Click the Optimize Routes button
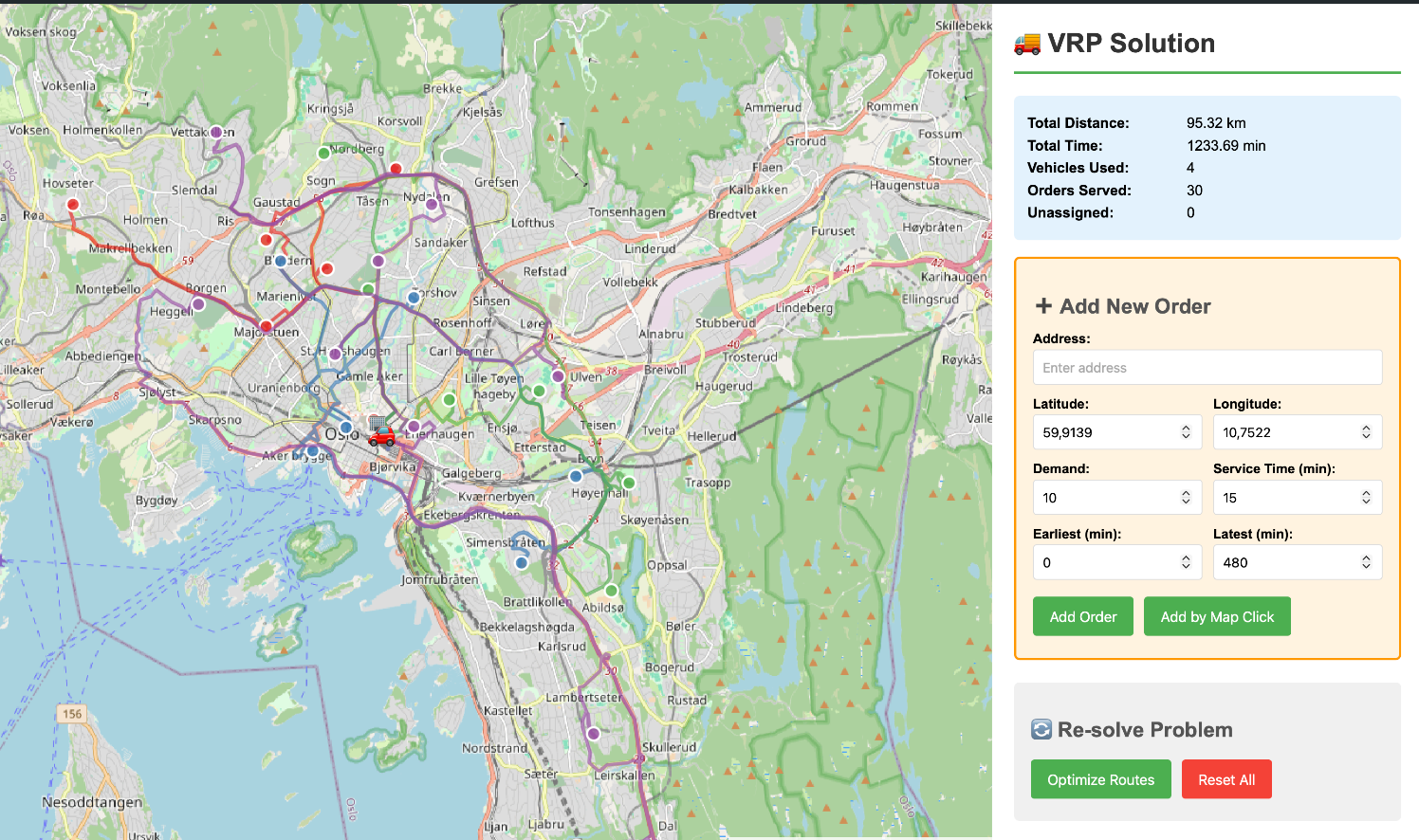 [1100, 779]
